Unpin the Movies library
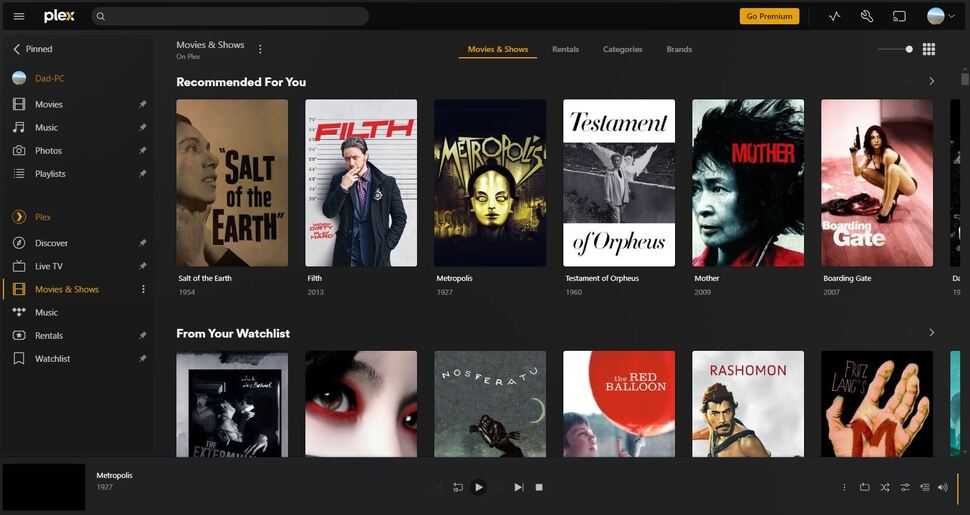 [143, 105]
